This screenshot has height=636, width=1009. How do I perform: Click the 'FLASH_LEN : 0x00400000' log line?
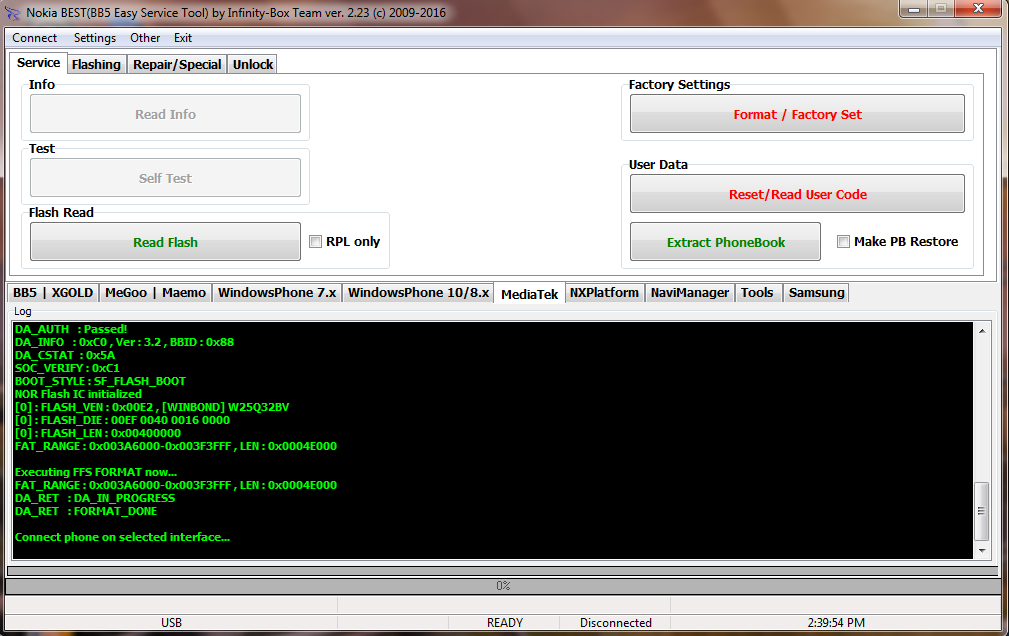98,433
